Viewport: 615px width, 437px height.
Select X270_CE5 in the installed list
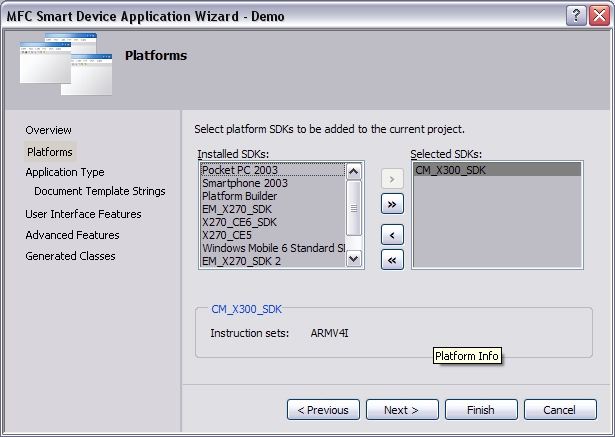273,235
